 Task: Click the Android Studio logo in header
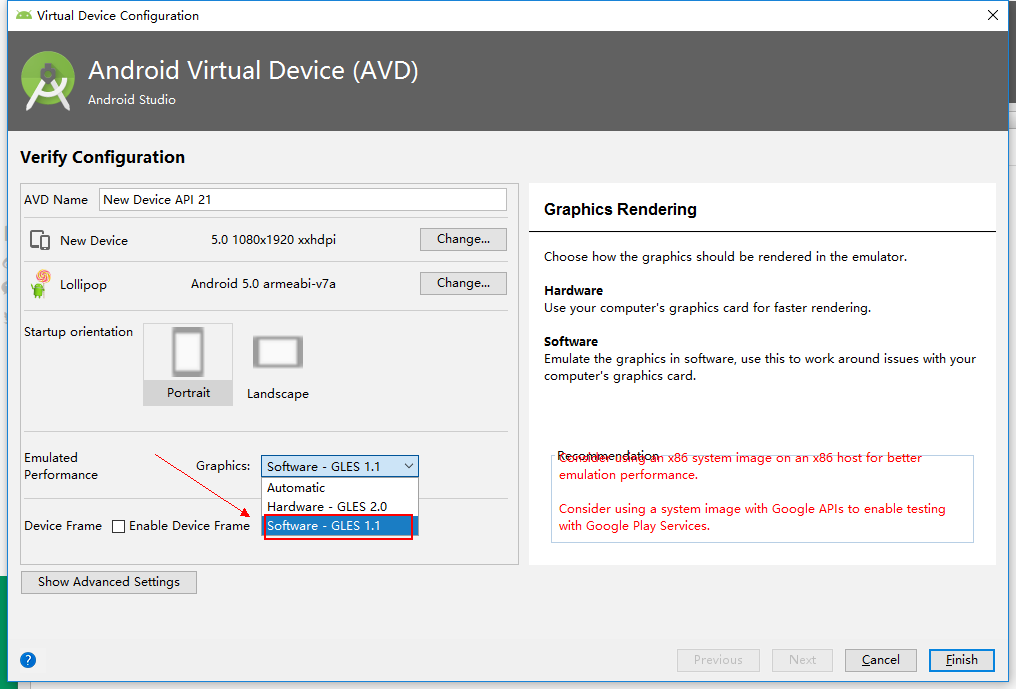[48, 81]
